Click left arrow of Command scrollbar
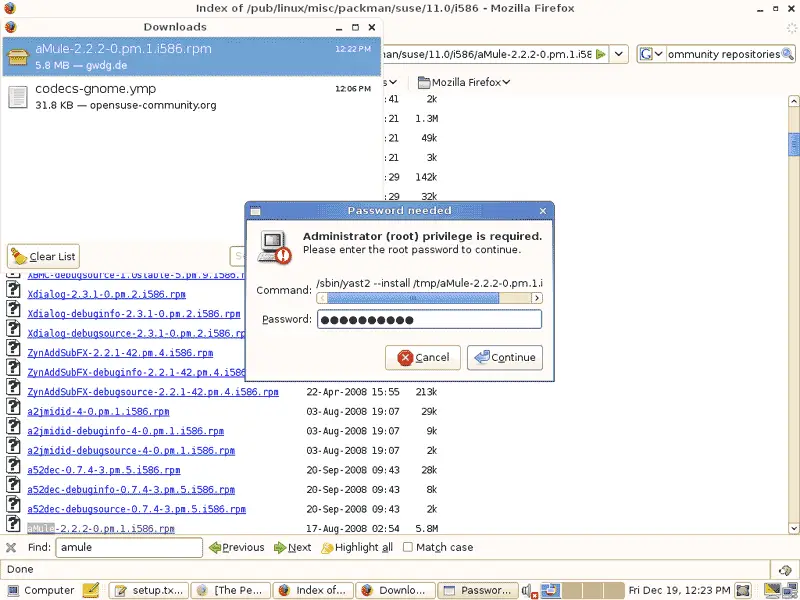 click(322, 298)
